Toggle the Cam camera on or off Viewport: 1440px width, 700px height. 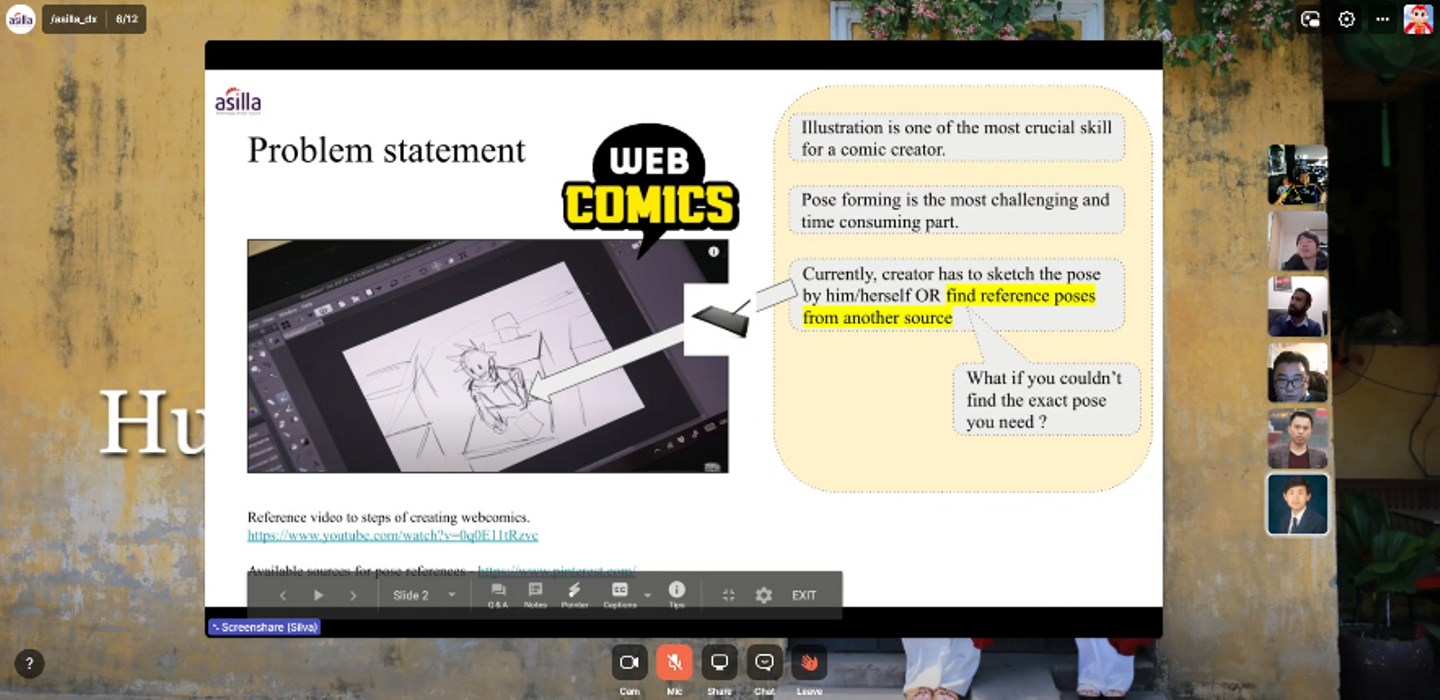(629, 662)
